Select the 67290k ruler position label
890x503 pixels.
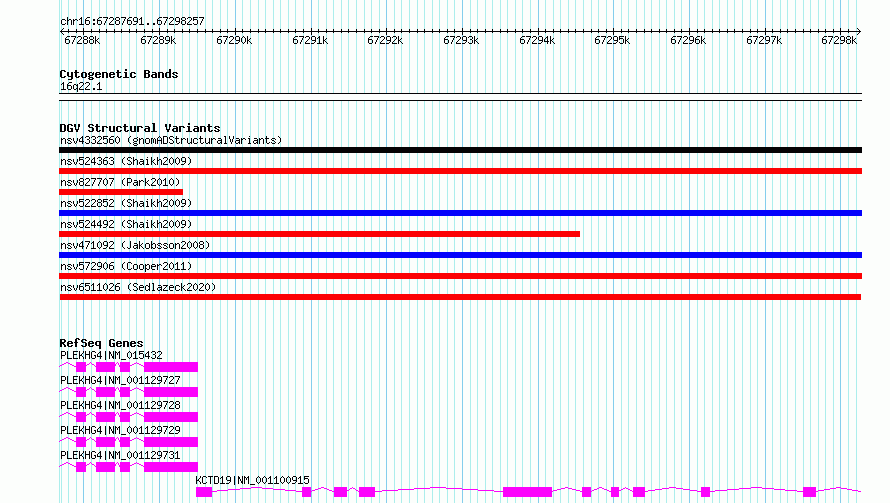tap(234, 40)
